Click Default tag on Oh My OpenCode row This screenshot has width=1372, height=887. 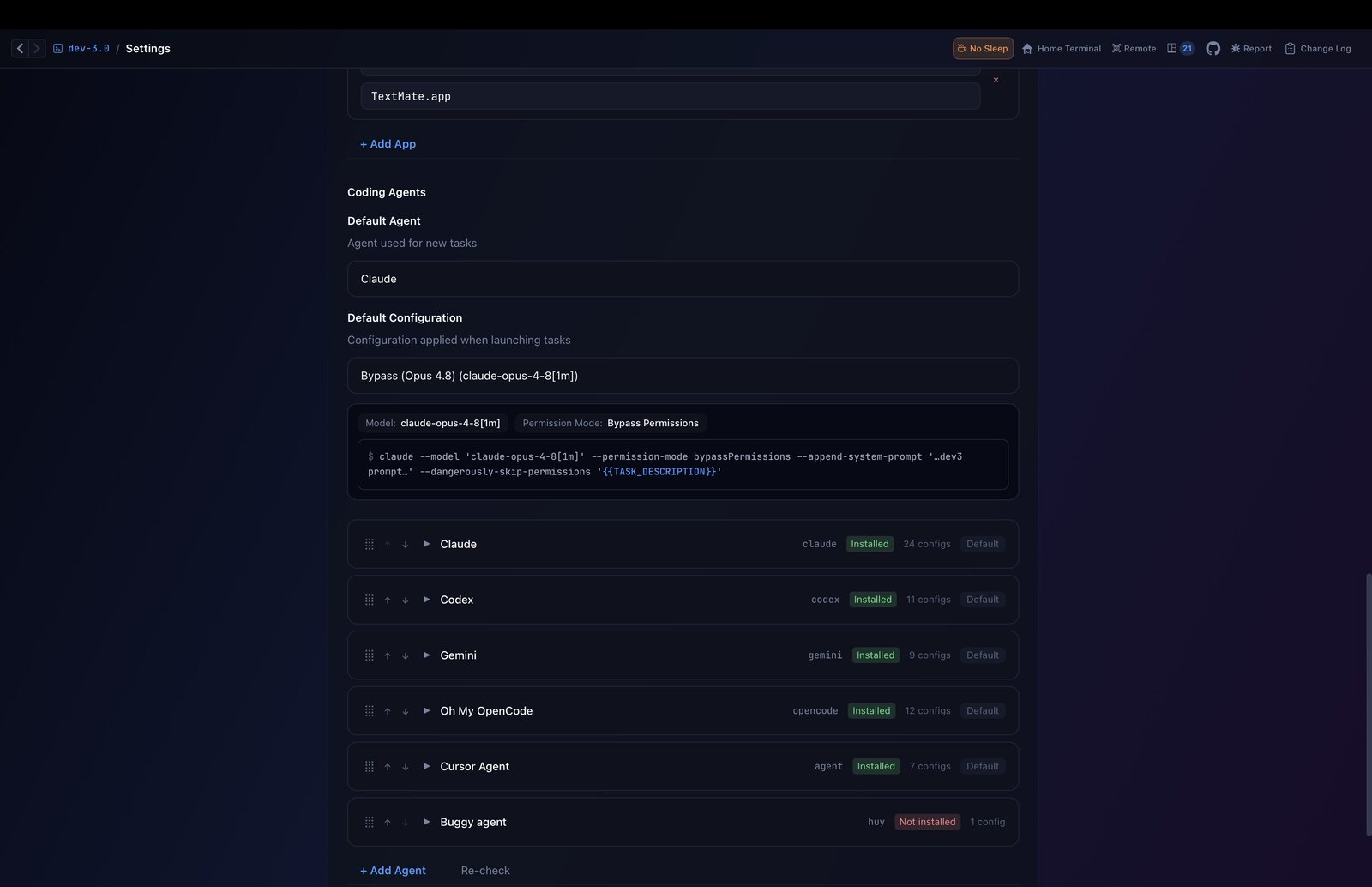(983, 711)
